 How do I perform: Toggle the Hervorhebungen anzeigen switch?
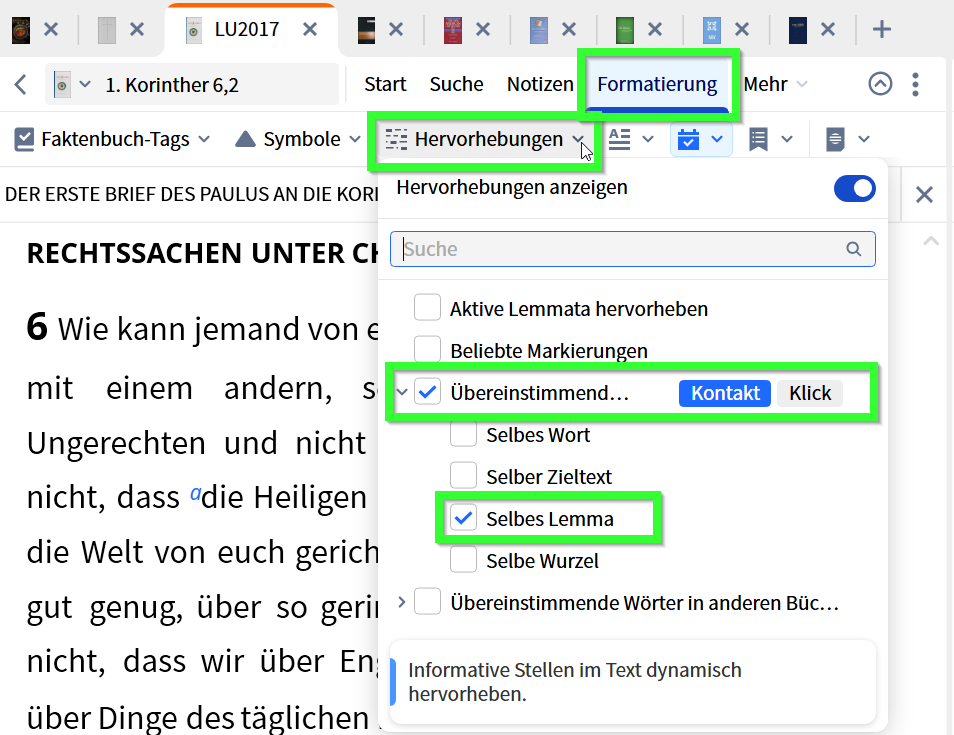tap(854, 189)
